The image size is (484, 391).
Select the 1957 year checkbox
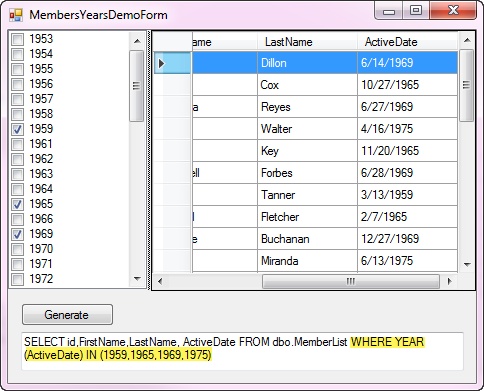18,99
